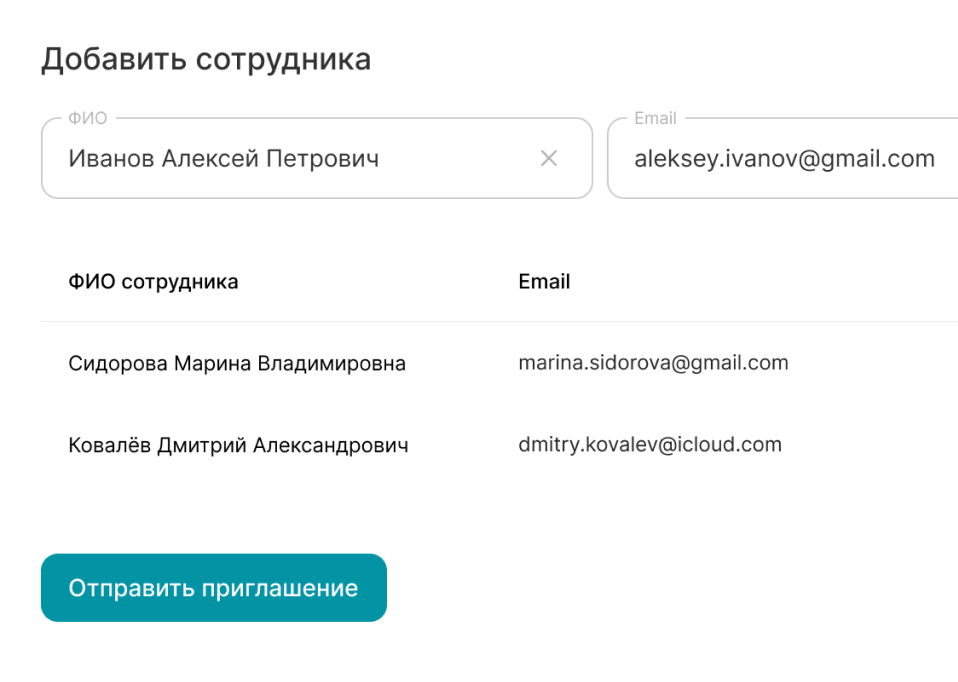Click the small ФИО floating label

tap(87, 118)
